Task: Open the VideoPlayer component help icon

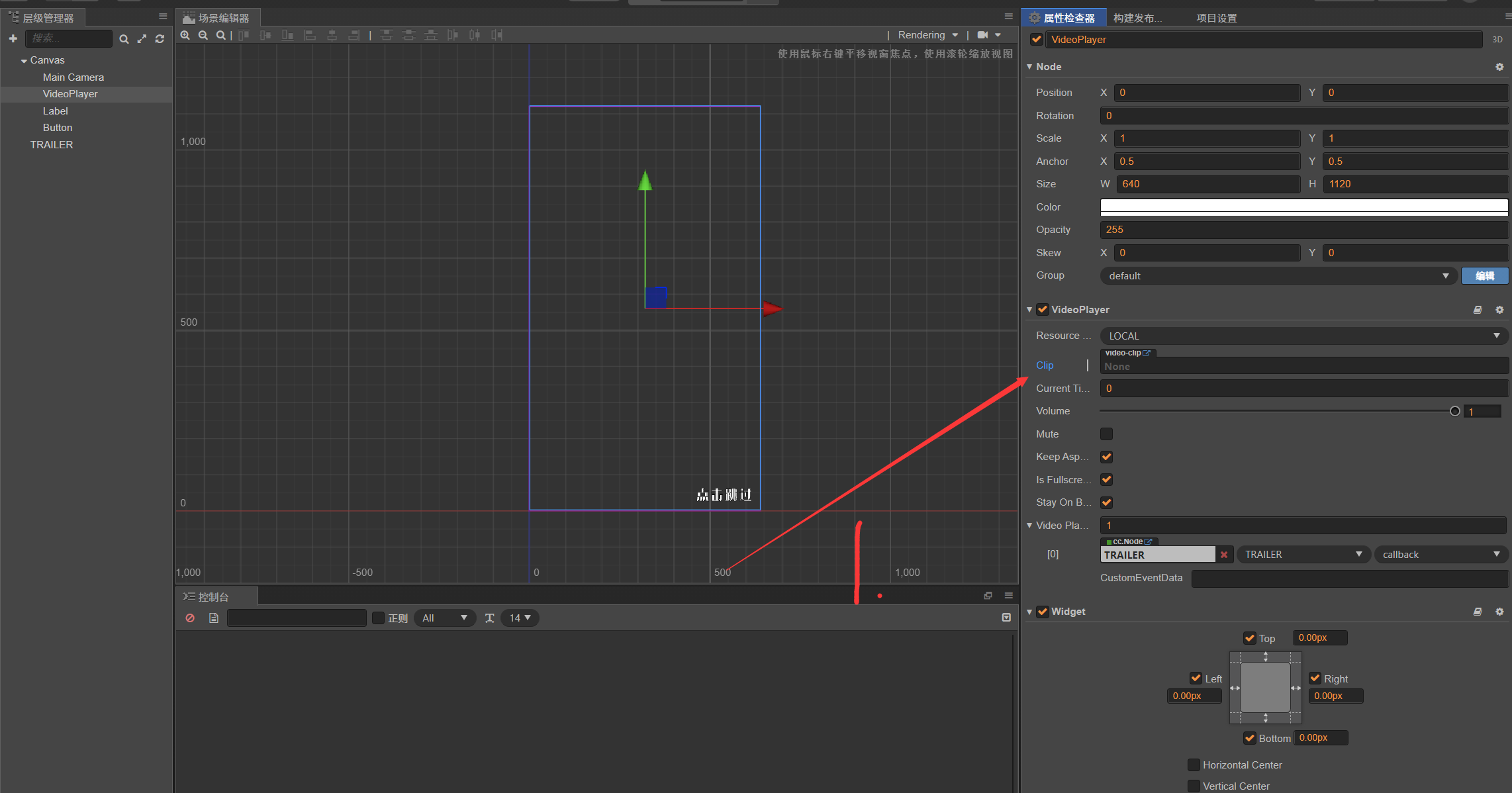Action: click(1478, 310)
